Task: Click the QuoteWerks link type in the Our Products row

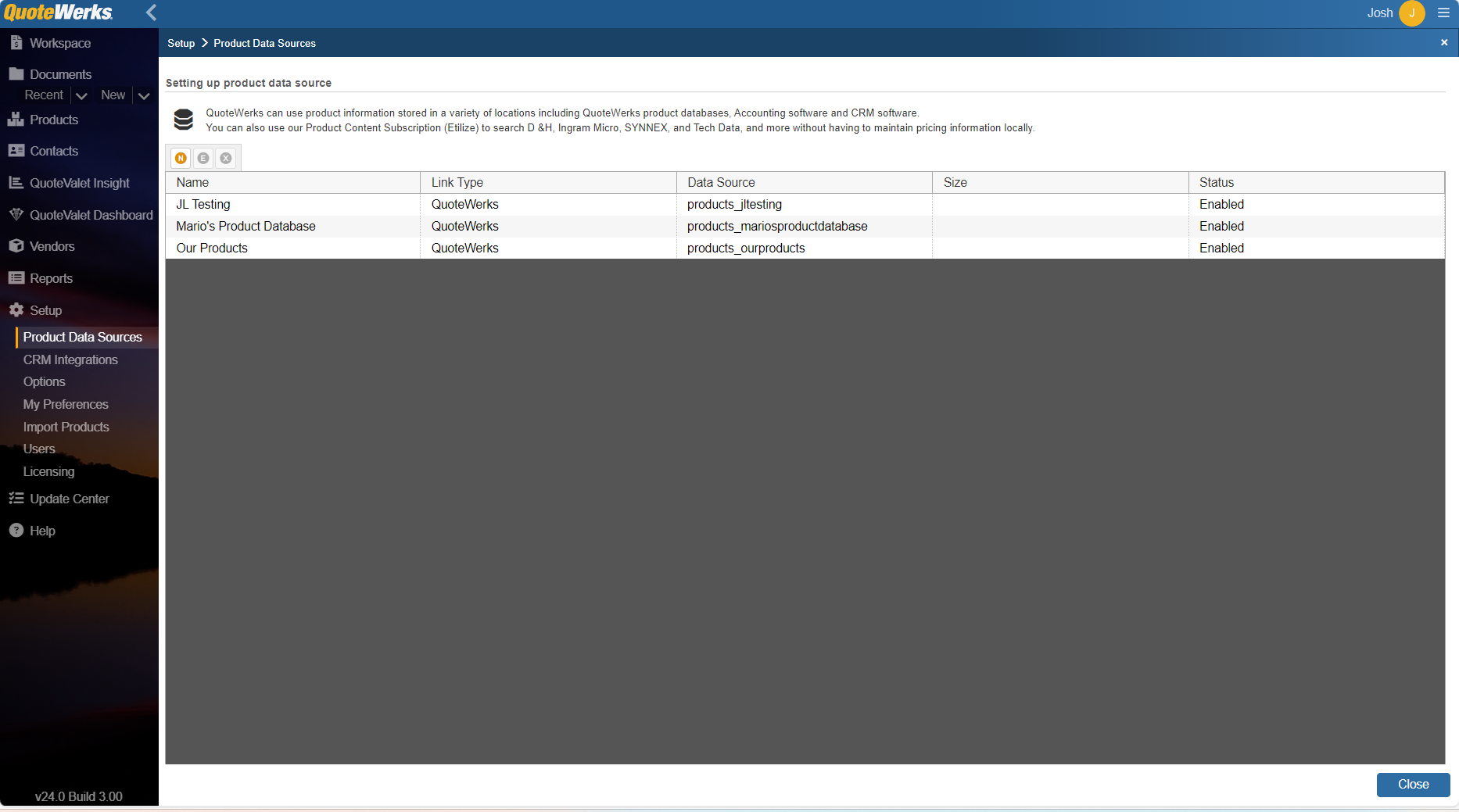Action: [464, 248]
